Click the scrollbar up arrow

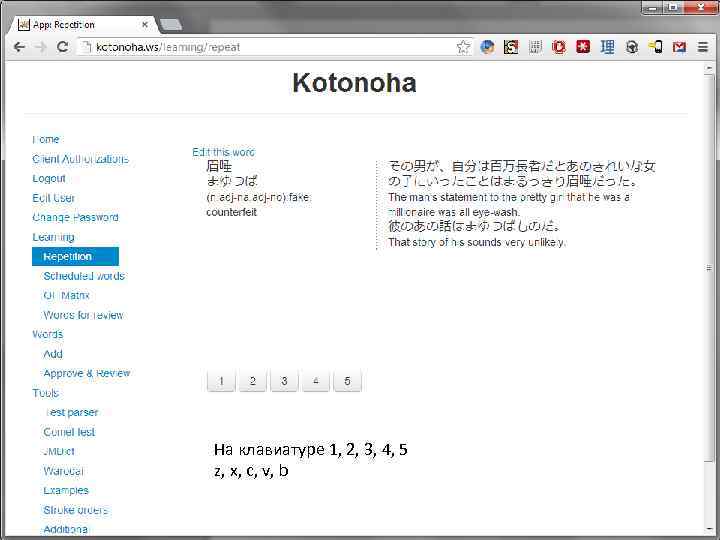click(709, 68)
